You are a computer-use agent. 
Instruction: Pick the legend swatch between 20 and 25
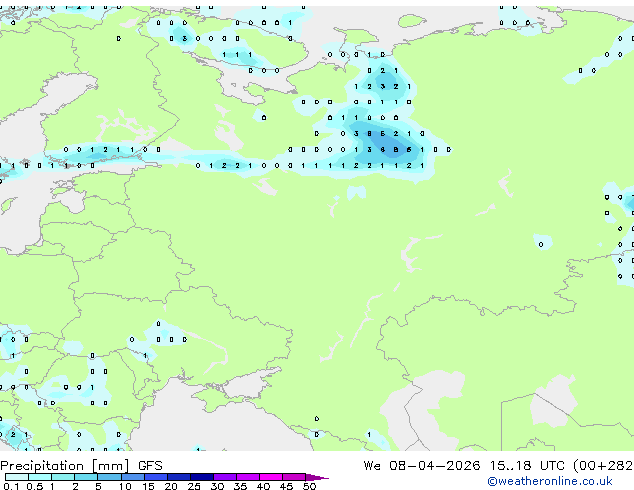179,477
